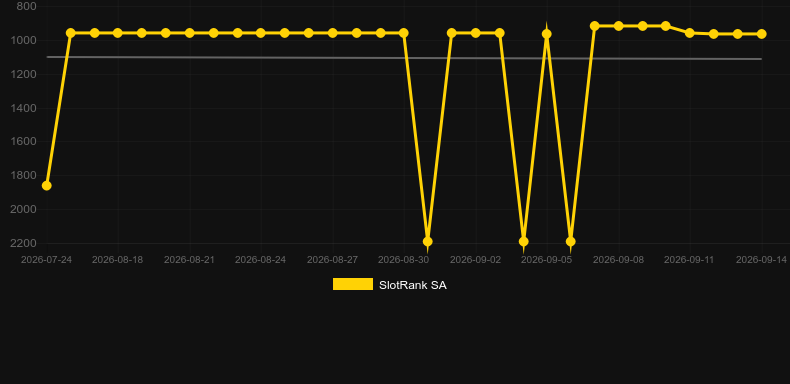Select the data point above 2026-08-18
The image size is (790, 384).
(x=118, y=33)
